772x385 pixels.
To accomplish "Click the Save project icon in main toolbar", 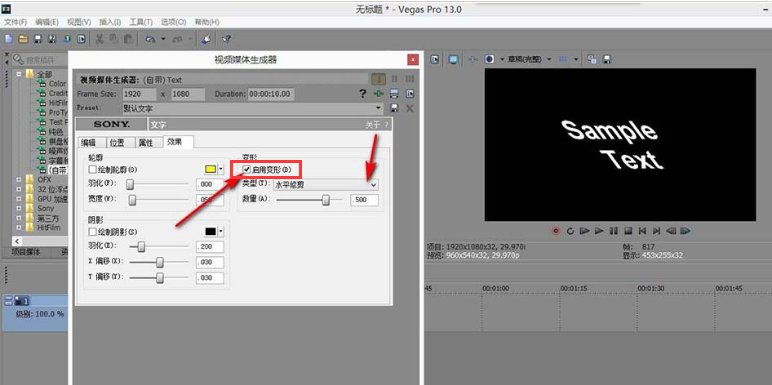I will click(37, 39).
